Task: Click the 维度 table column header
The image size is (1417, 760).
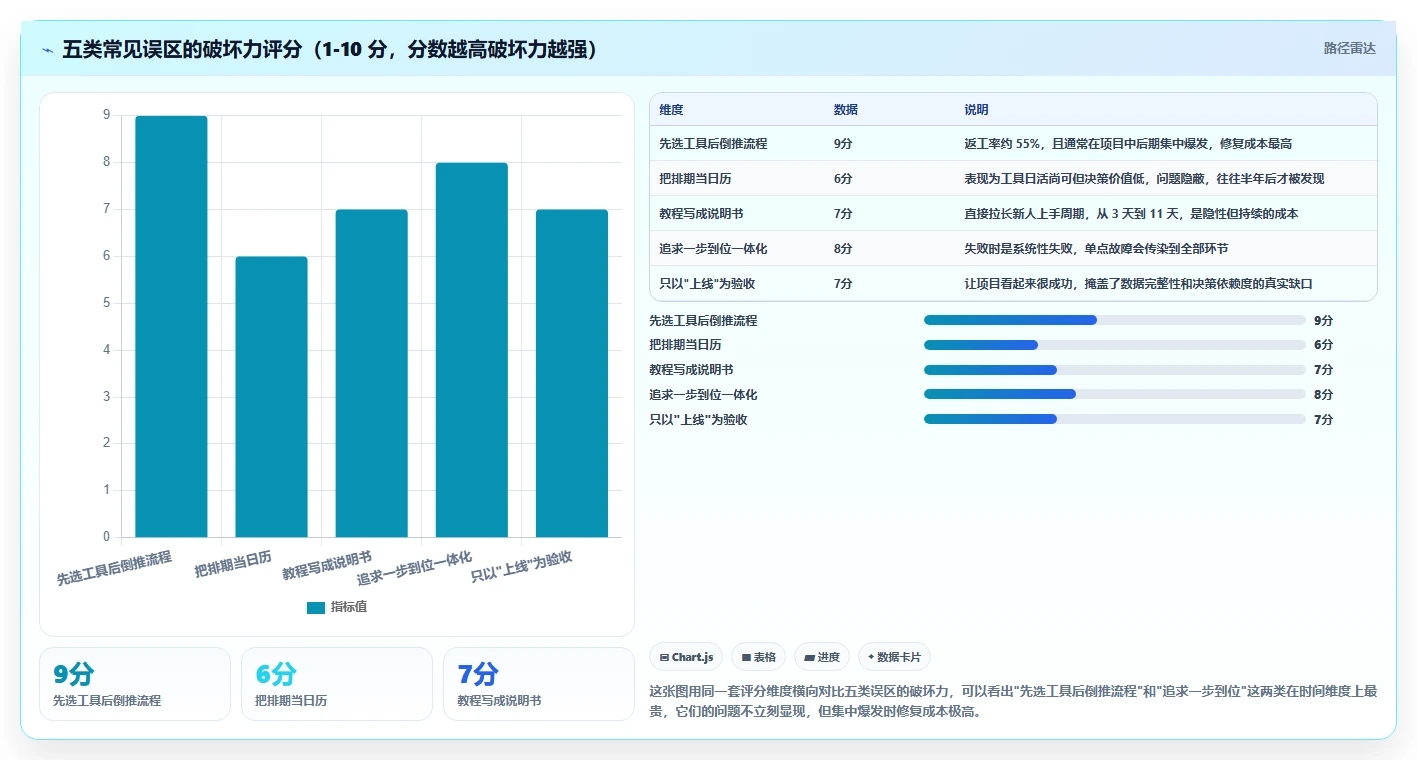Action: click(x=672, y=110)
